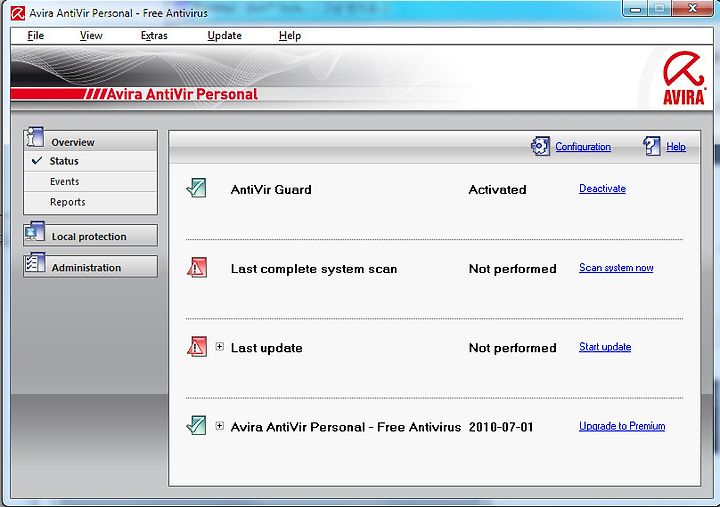The width and height of the screenshot is (720, 507).
Task: Click Scan system now link
Action: click(x=616, y=268)
